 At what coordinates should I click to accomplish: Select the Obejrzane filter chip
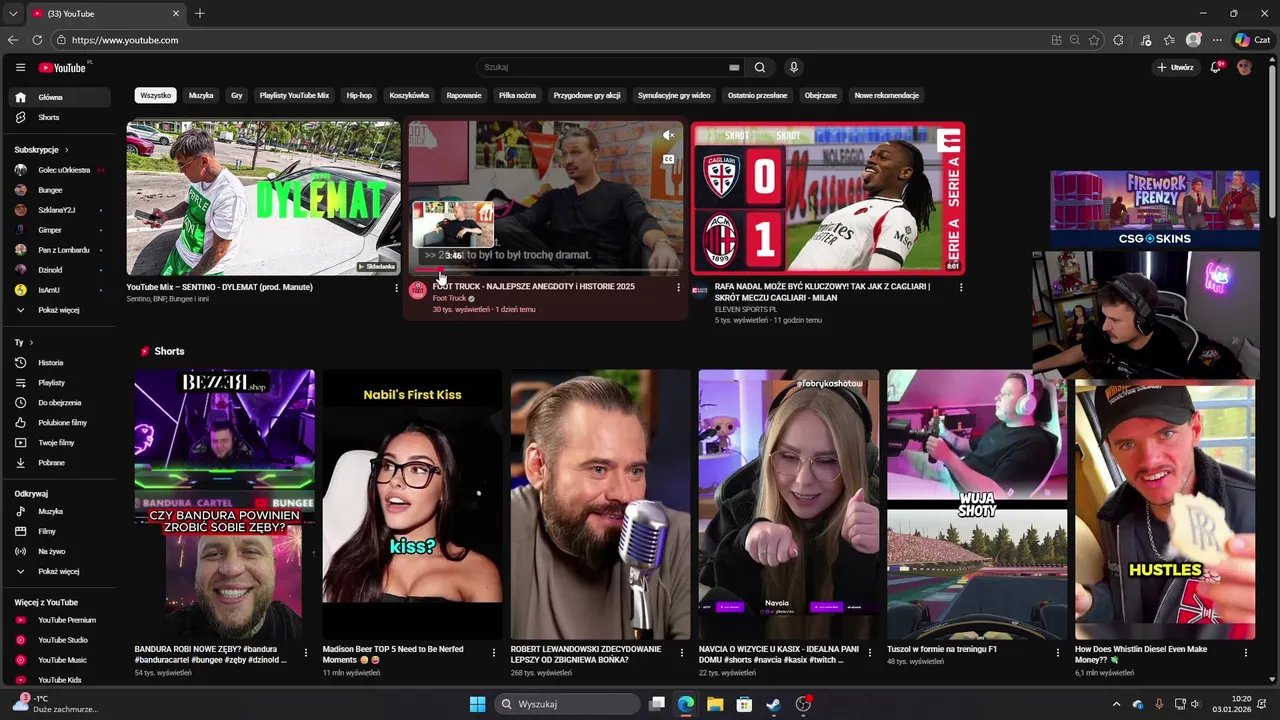(x=821, y=95)
